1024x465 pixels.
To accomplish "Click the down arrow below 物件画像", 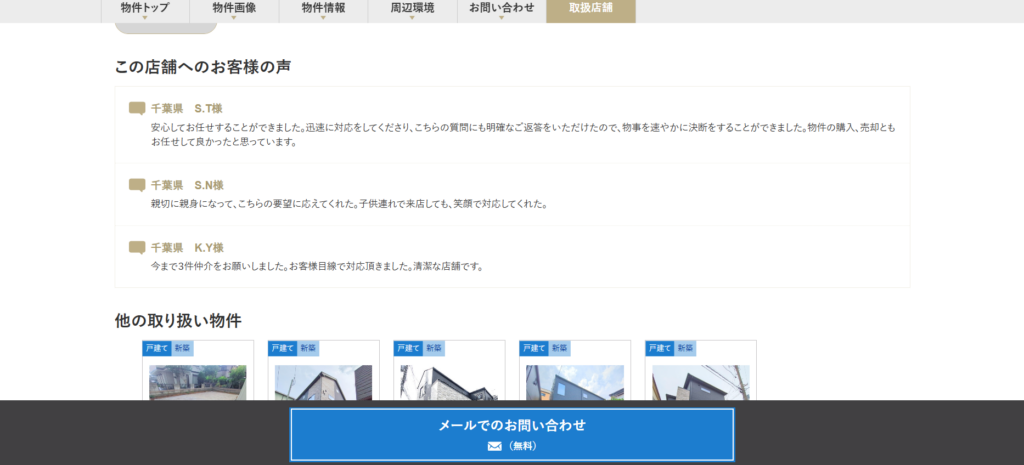I will (234, 17).
